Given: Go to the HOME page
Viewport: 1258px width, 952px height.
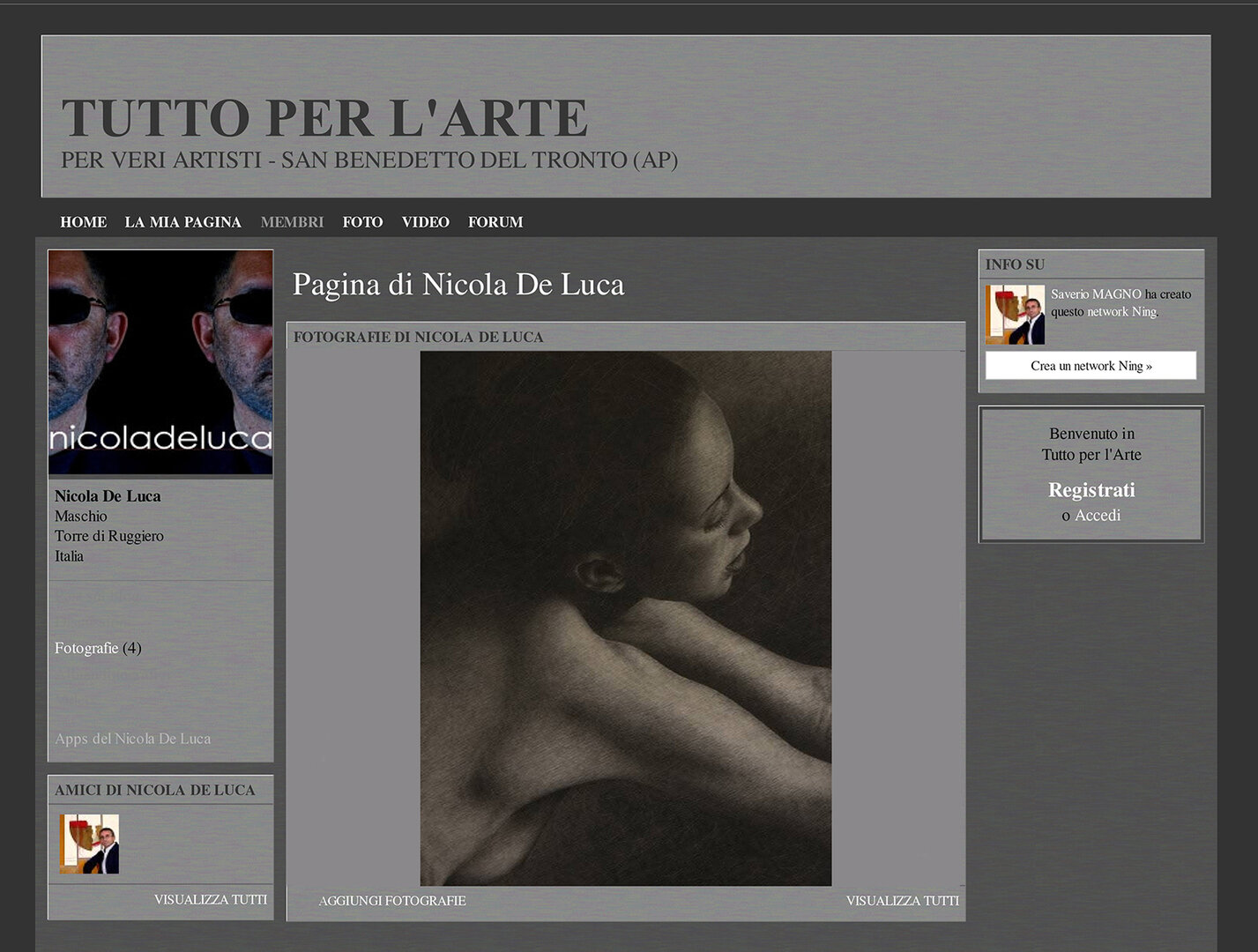Looking at the screenshot, I should point(83,222).
